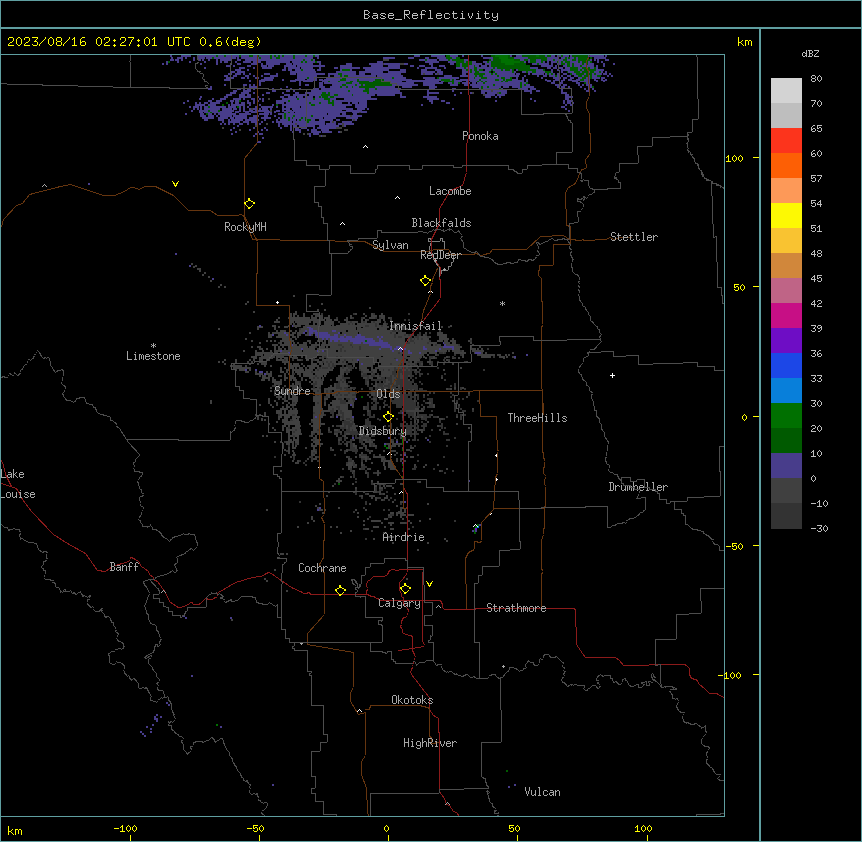Select the Calgary city label

[x=399, y=603]
